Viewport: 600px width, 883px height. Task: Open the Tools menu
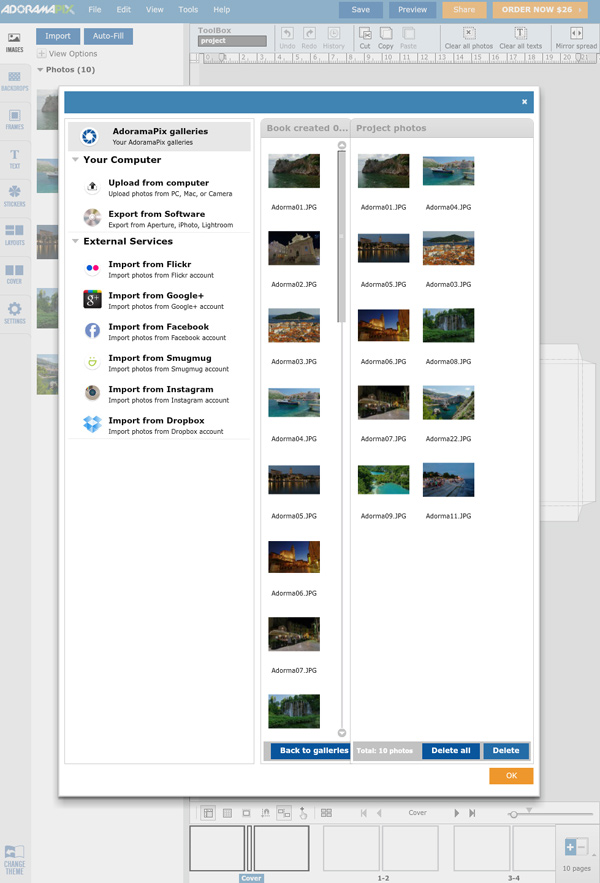188,10
